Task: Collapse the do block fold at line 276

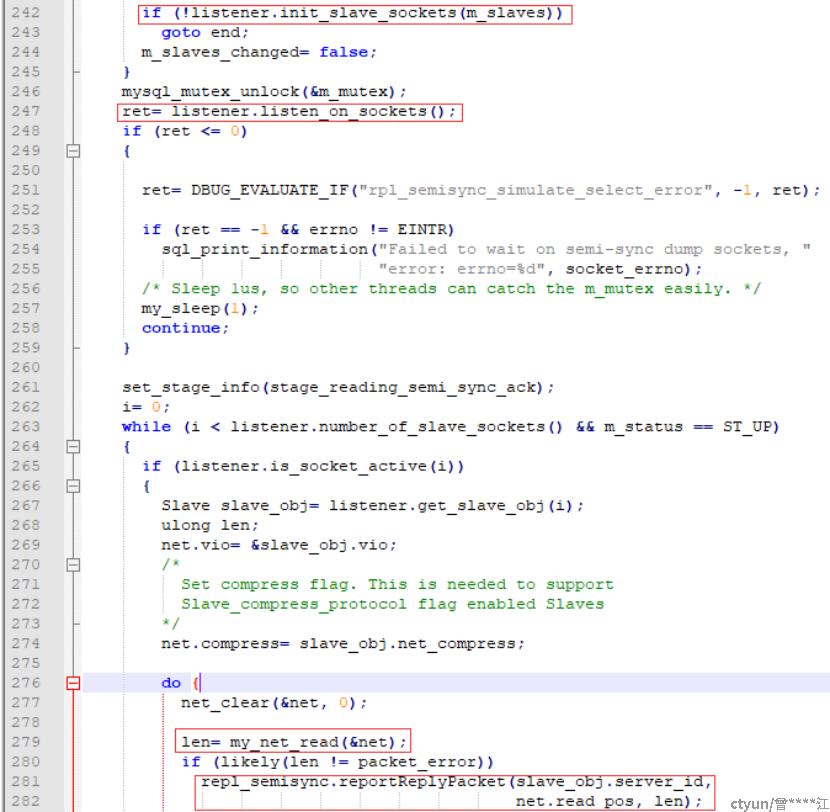Action: (73, 683)
